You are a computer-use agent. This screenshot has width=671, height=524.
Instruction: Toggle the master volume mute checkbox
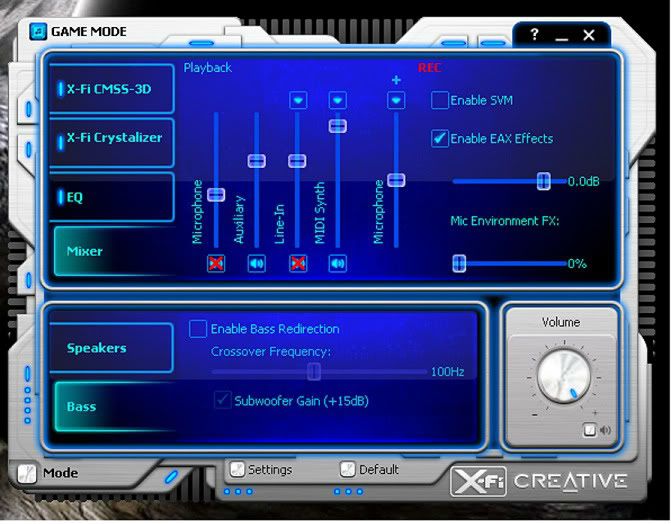coord(590,429)
